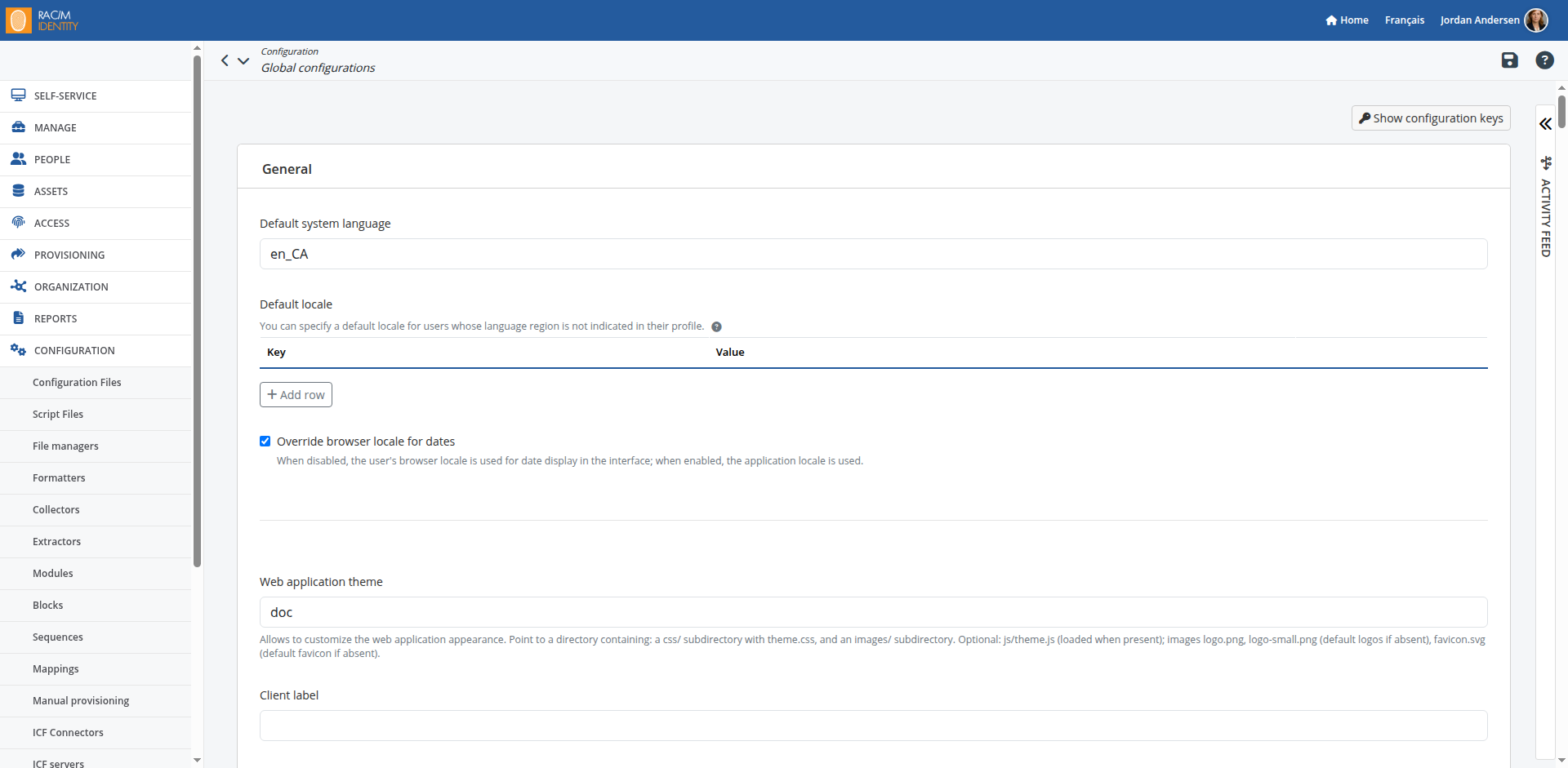Click the Assets database icon
Screen dimensions: 1568x768
pyautogui.click(x=18, y=191)
